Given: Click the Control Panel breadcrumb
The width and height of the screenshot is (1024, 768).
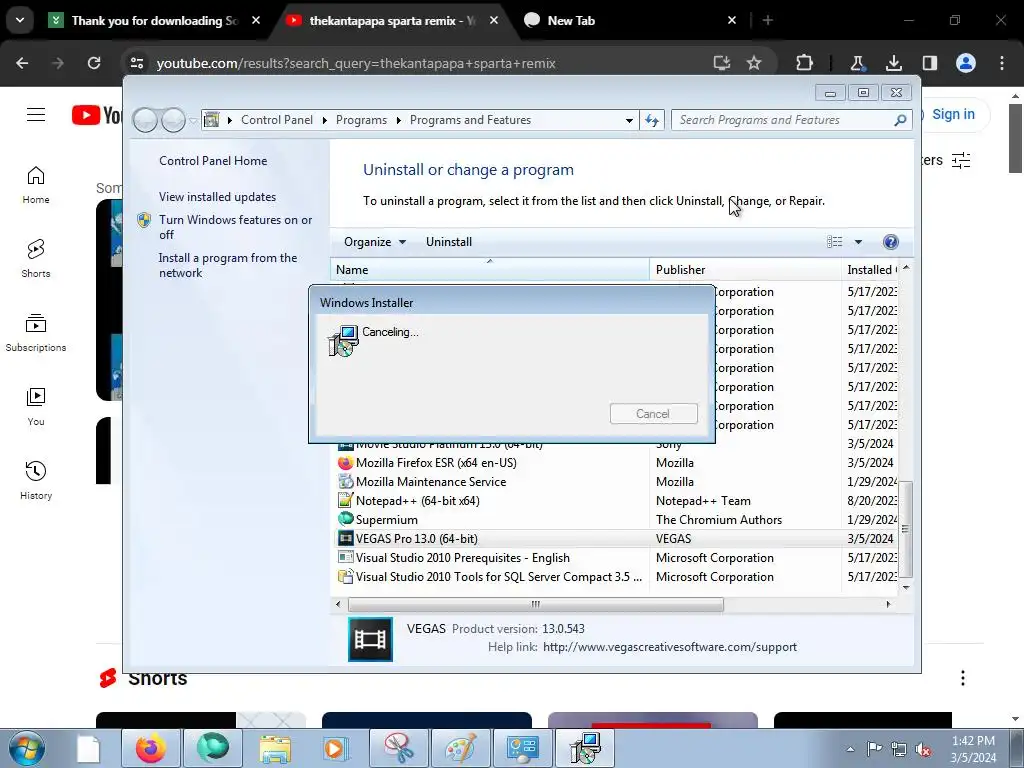Looking at the screenshot, I should [277, 120].
